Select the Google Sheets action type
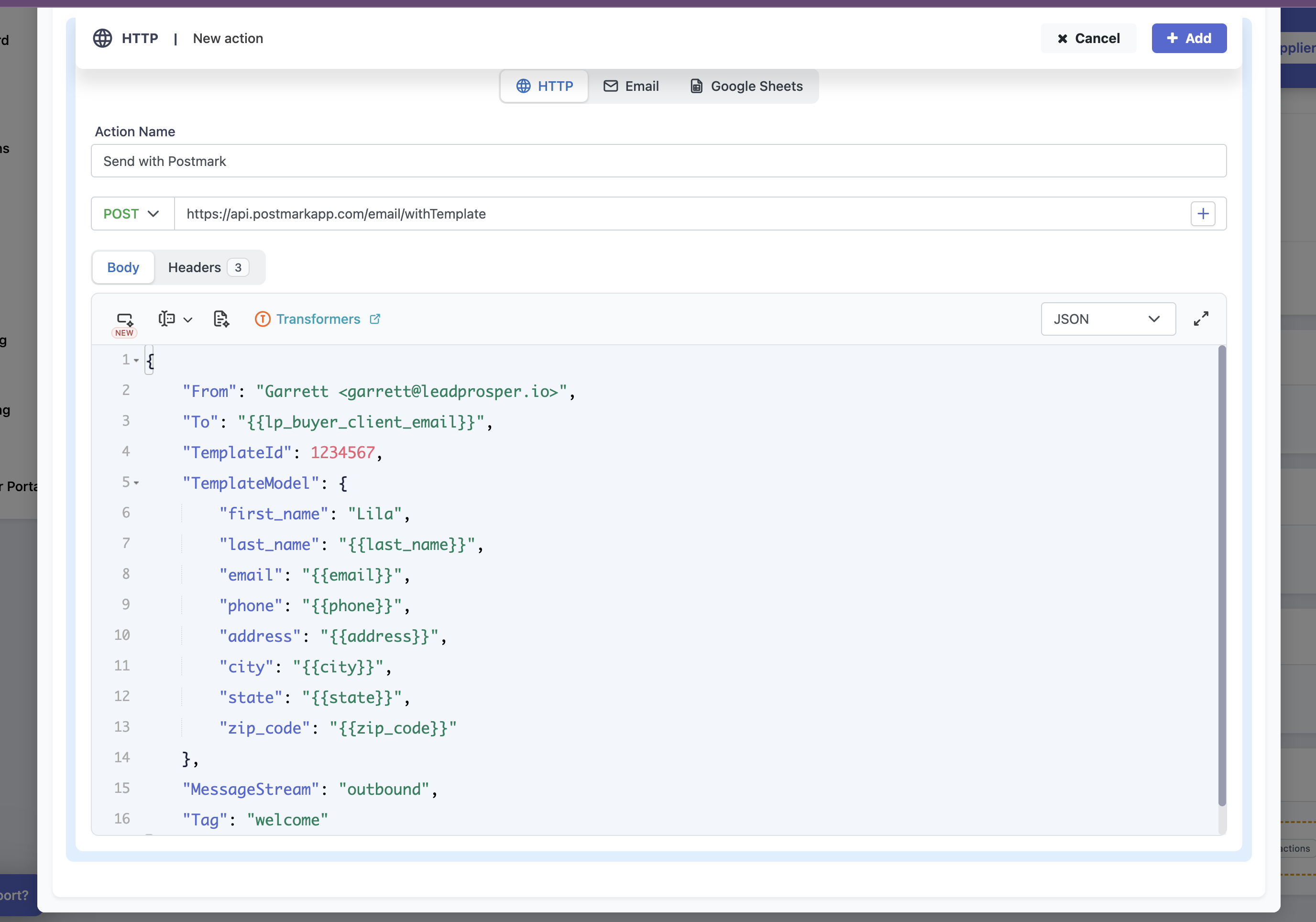The width and height of the screenshot is (1316, 922). pyautogui.click(x=746, y=86)
